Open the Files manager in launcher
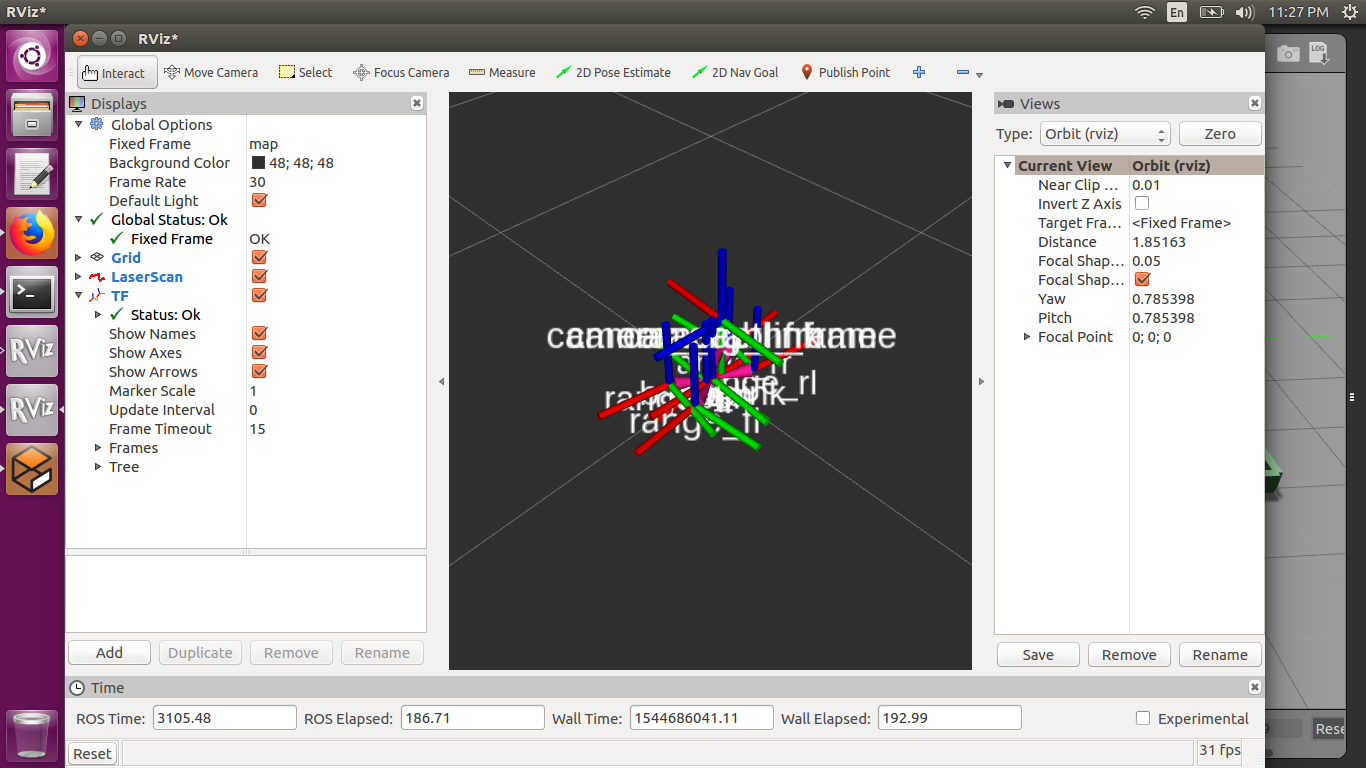 (32, 115)
